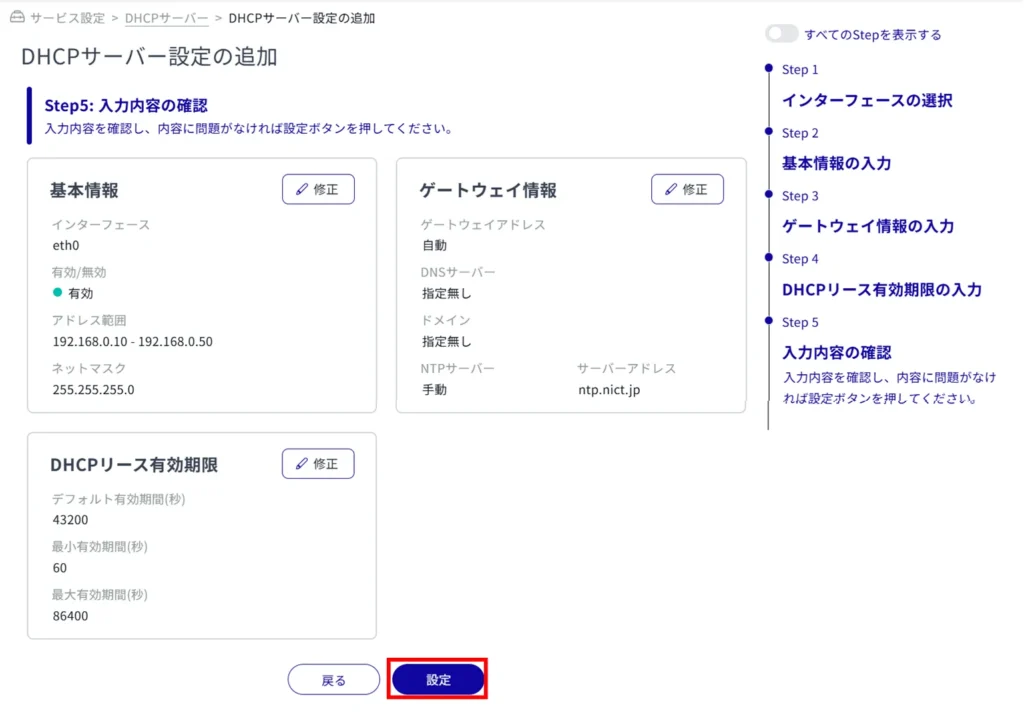Screen dimensions: 1024x719
Task: Click Step 5 入力内容の確認 in sidebar
Action: click(836, 352)
